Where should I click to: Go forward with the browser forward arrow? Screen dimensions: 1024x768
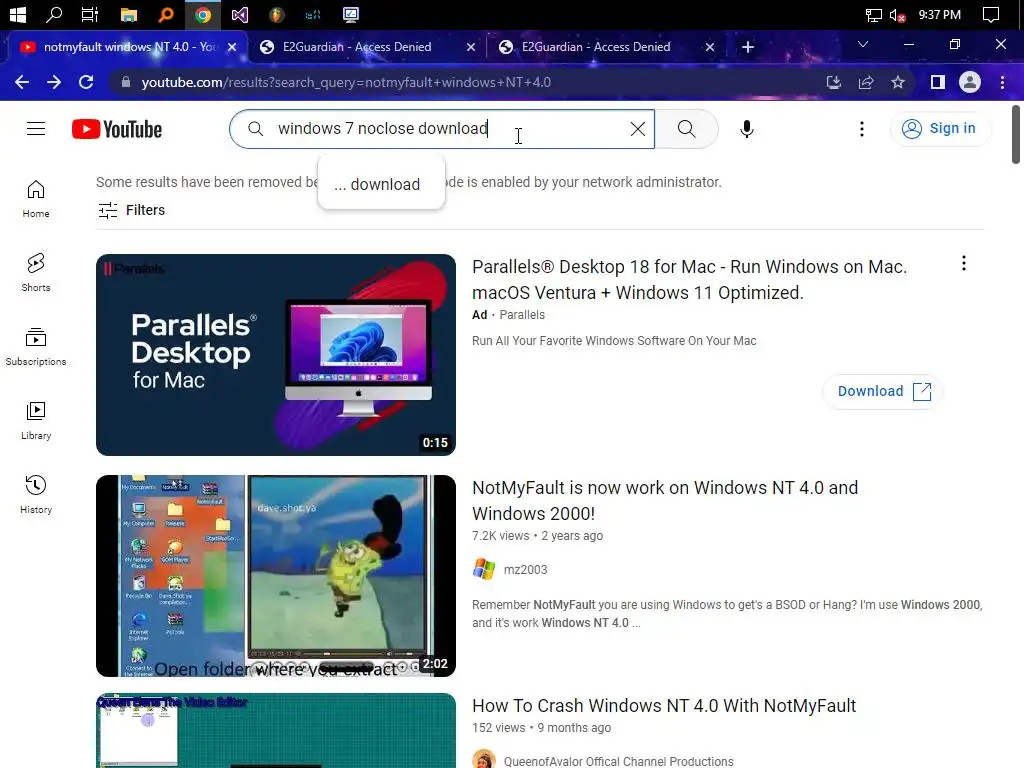click(54, 82)
